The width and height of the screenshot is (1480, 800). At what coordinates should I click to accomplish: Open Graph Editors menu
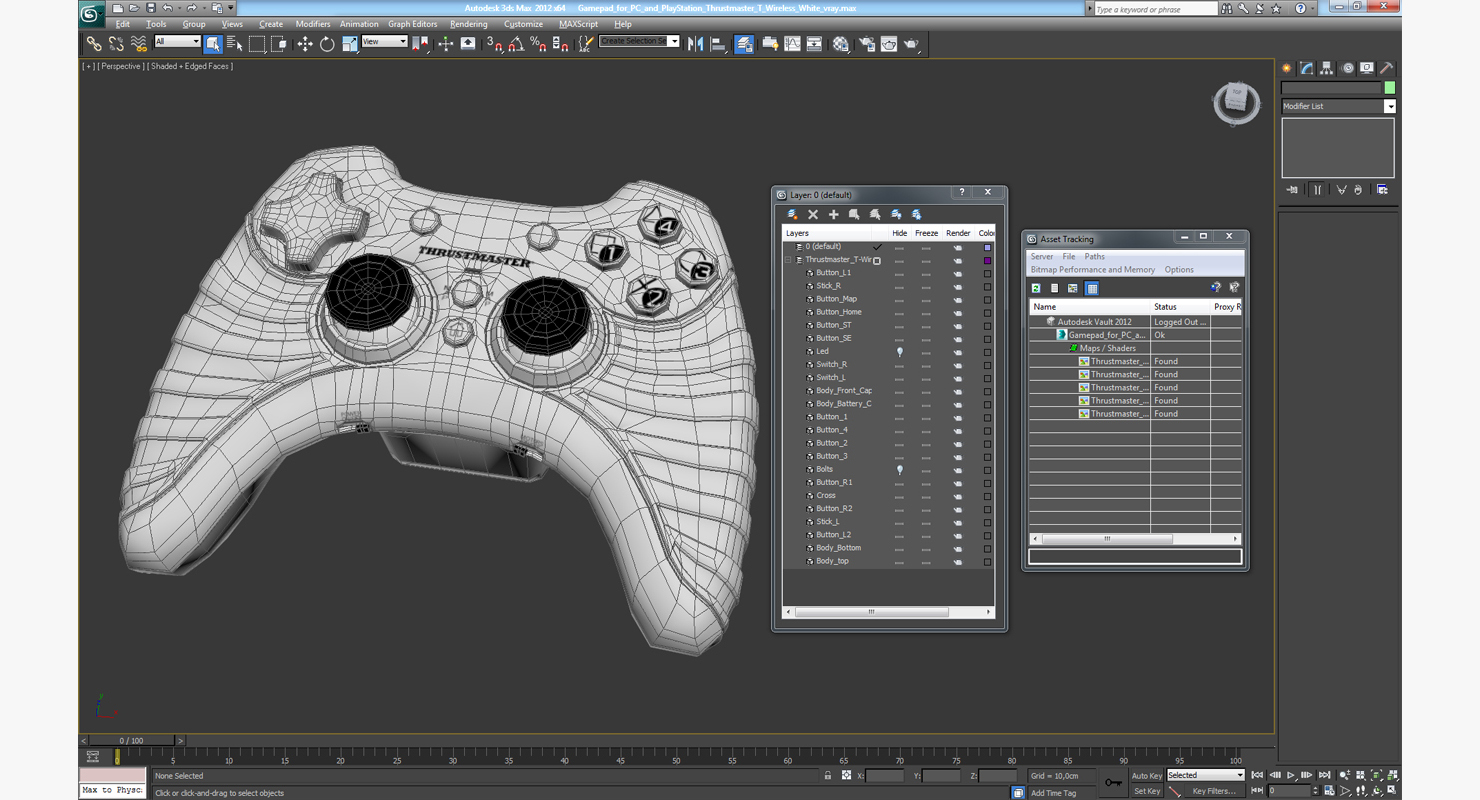point(412,24)
